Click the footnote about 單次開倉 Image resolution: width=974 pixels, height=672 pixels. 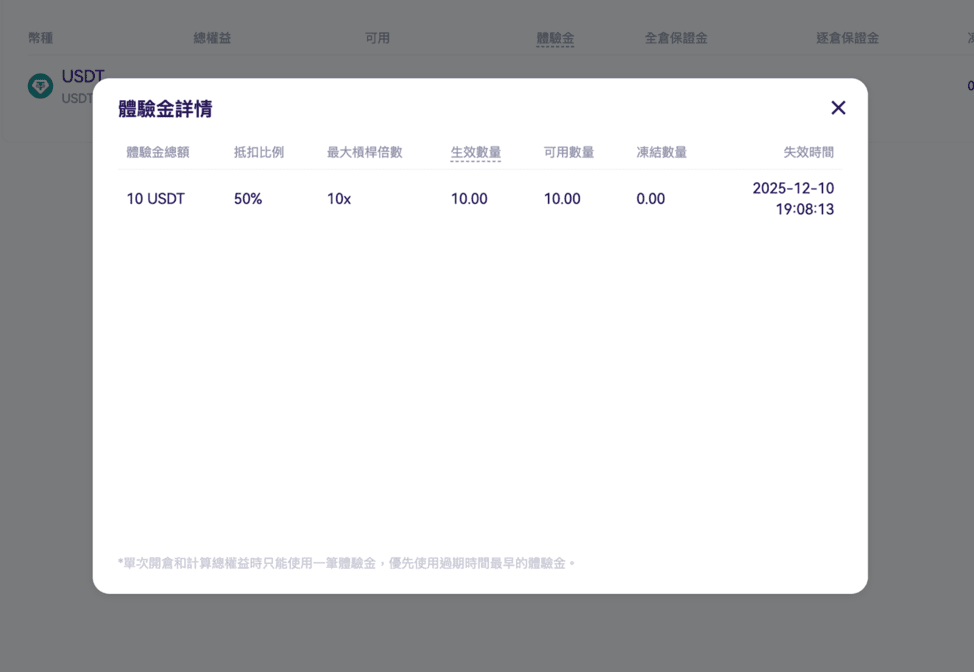pos(346,563)
